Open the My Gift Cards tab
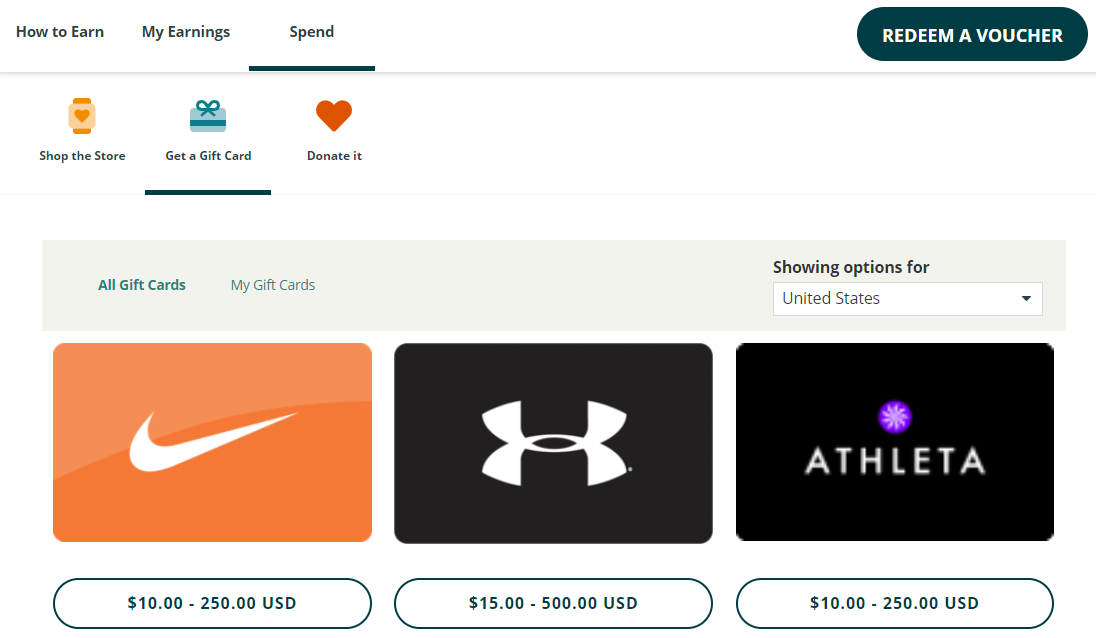The width and height of the screenshot is (1096, 638). click(272, 285)
